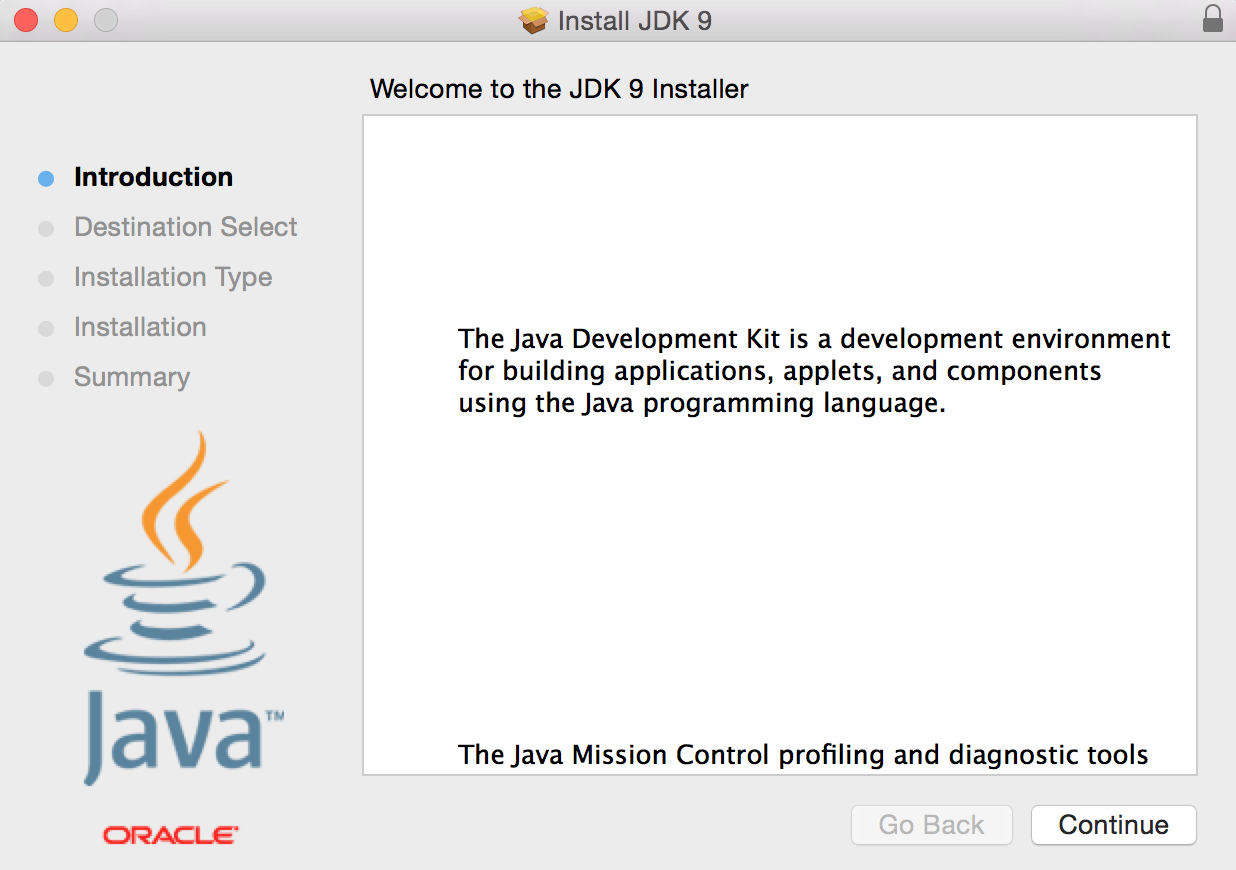Click the Summary step label

click(x=132, y=377)
